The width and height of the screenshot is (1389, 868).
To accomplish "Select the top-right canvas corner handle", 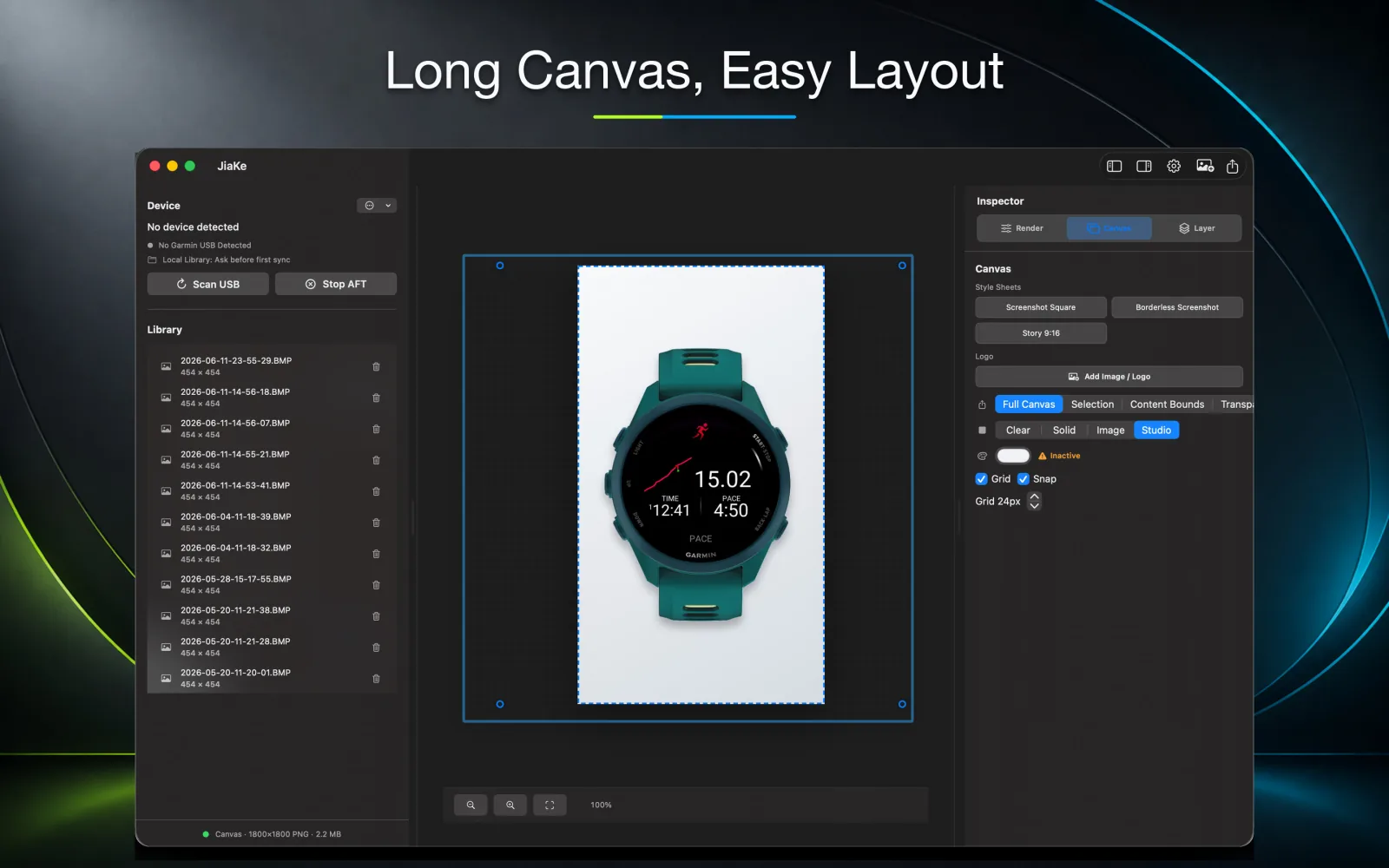I will pyautogui.click(x=902, y=266).
